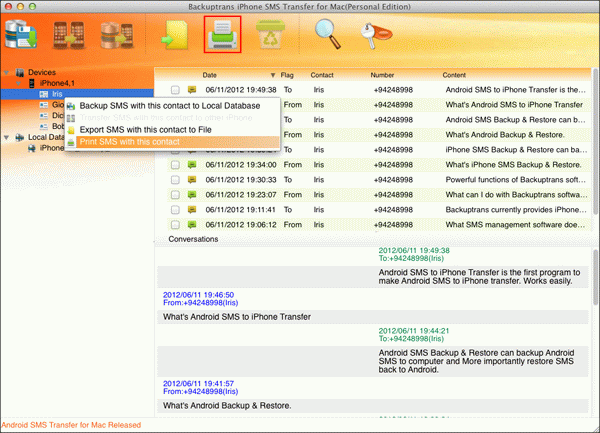Tick the checkbox for 19:11:41 message

175,210
